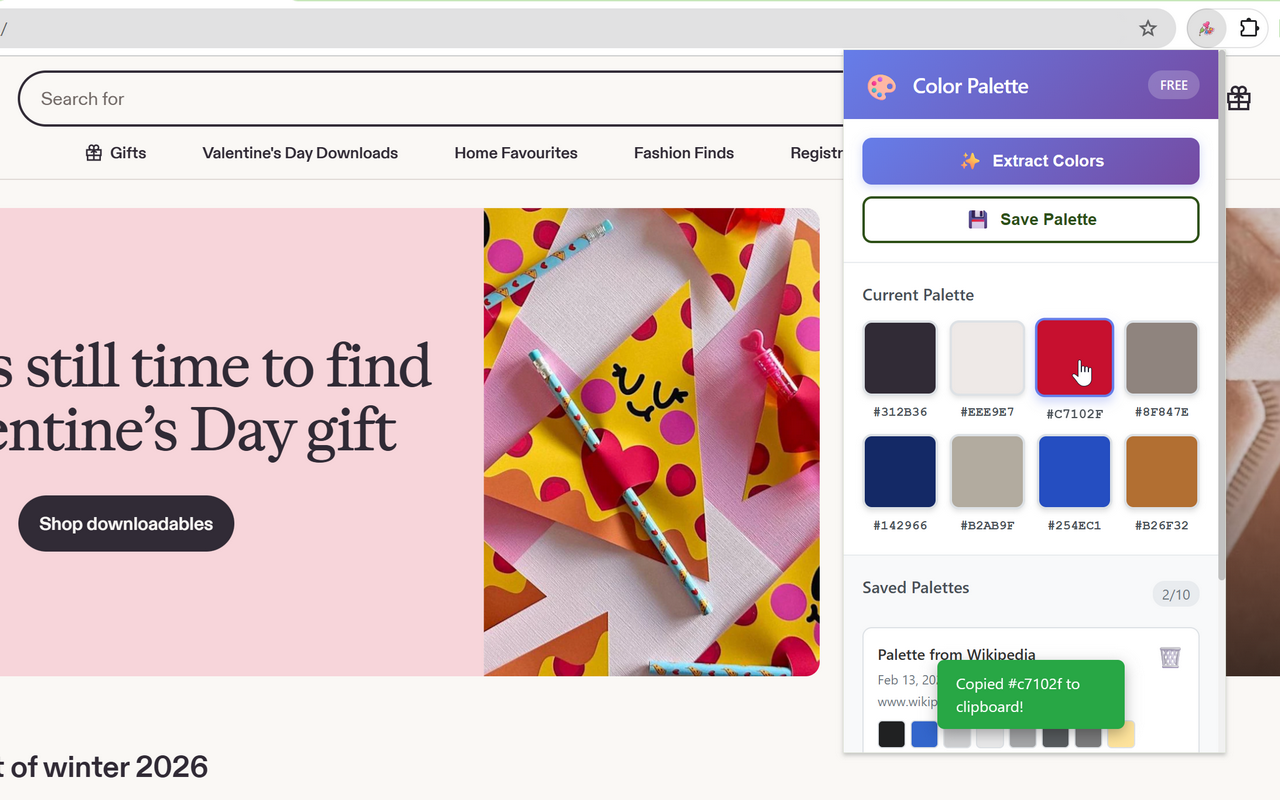Open Valentine's Day Downloads
The height and width of the screenshot is (800, 1280).
[300, 153]
